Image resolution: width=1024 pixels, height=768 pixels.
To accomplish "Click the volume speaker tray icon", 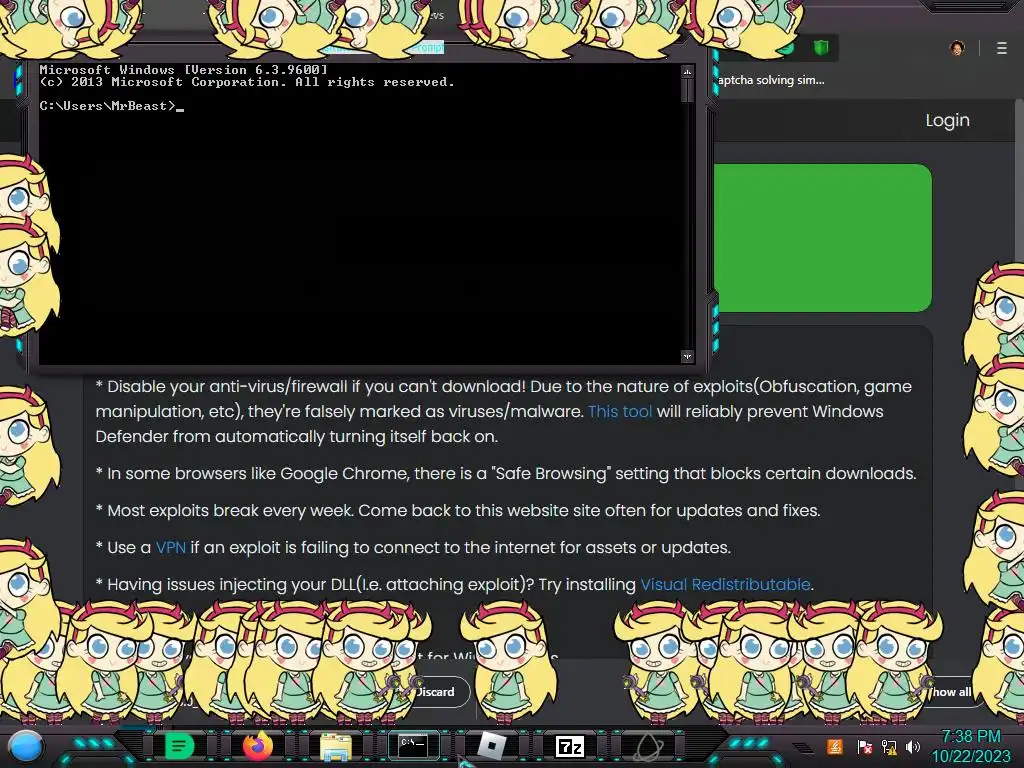I will point(913,746).
